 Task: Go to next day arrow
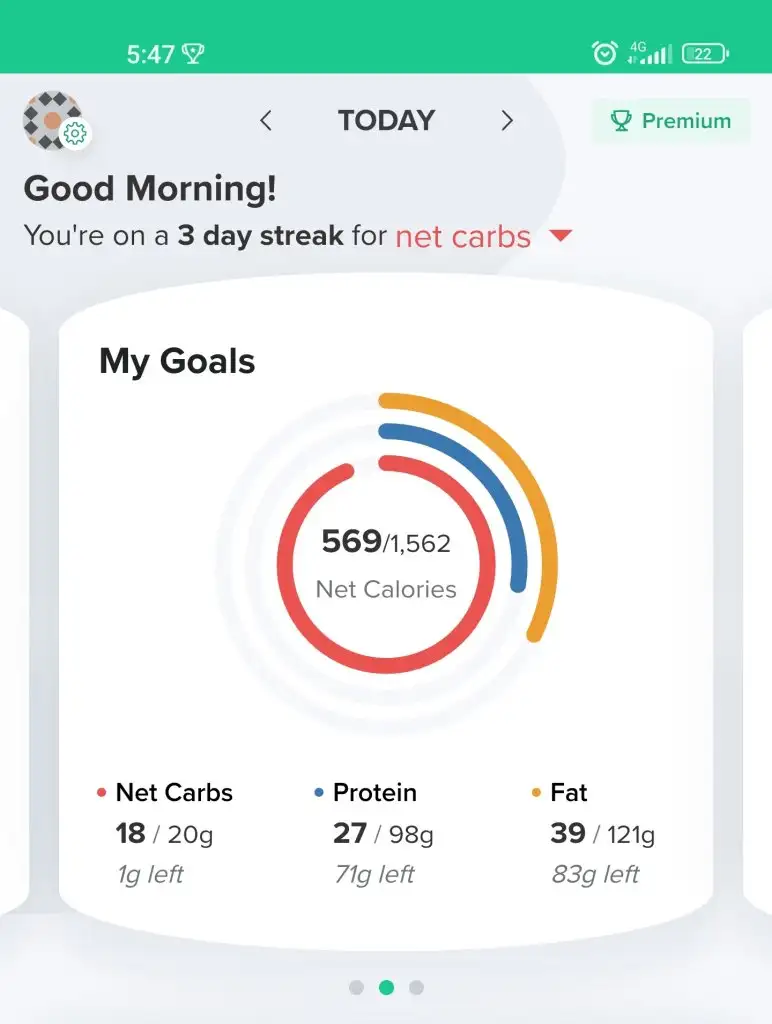(x=507, y=120)
